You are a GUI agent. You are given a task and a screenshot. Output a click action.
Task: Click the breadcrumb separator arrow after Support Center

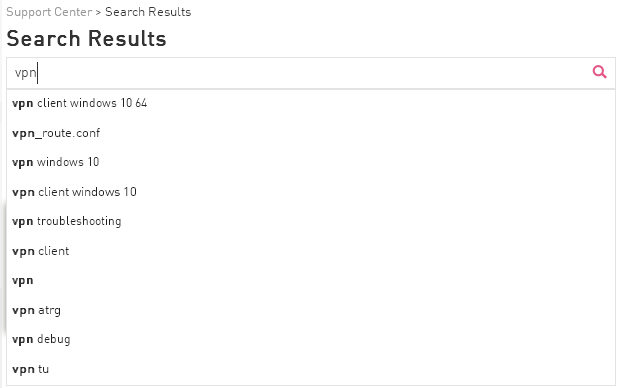click(98, 12)
